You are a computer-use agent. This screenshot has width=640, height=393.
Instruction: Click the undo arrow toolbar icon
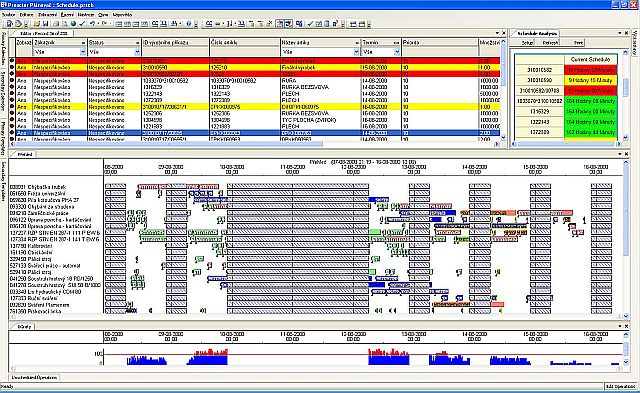93,24
